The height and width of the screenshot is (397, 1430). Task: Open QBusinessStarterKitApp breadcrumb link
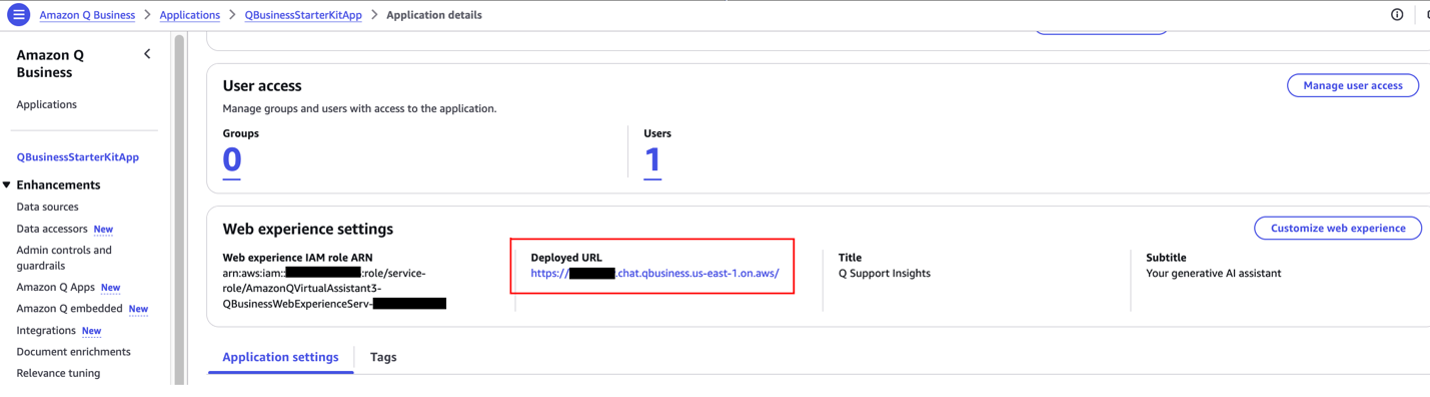pos(303,15)
